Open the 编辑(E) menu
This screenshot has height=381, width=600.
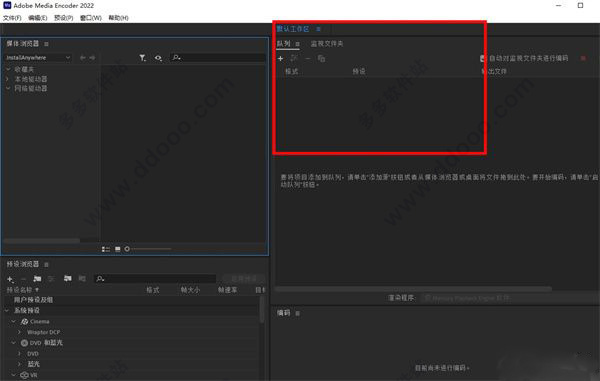[38, 18]
